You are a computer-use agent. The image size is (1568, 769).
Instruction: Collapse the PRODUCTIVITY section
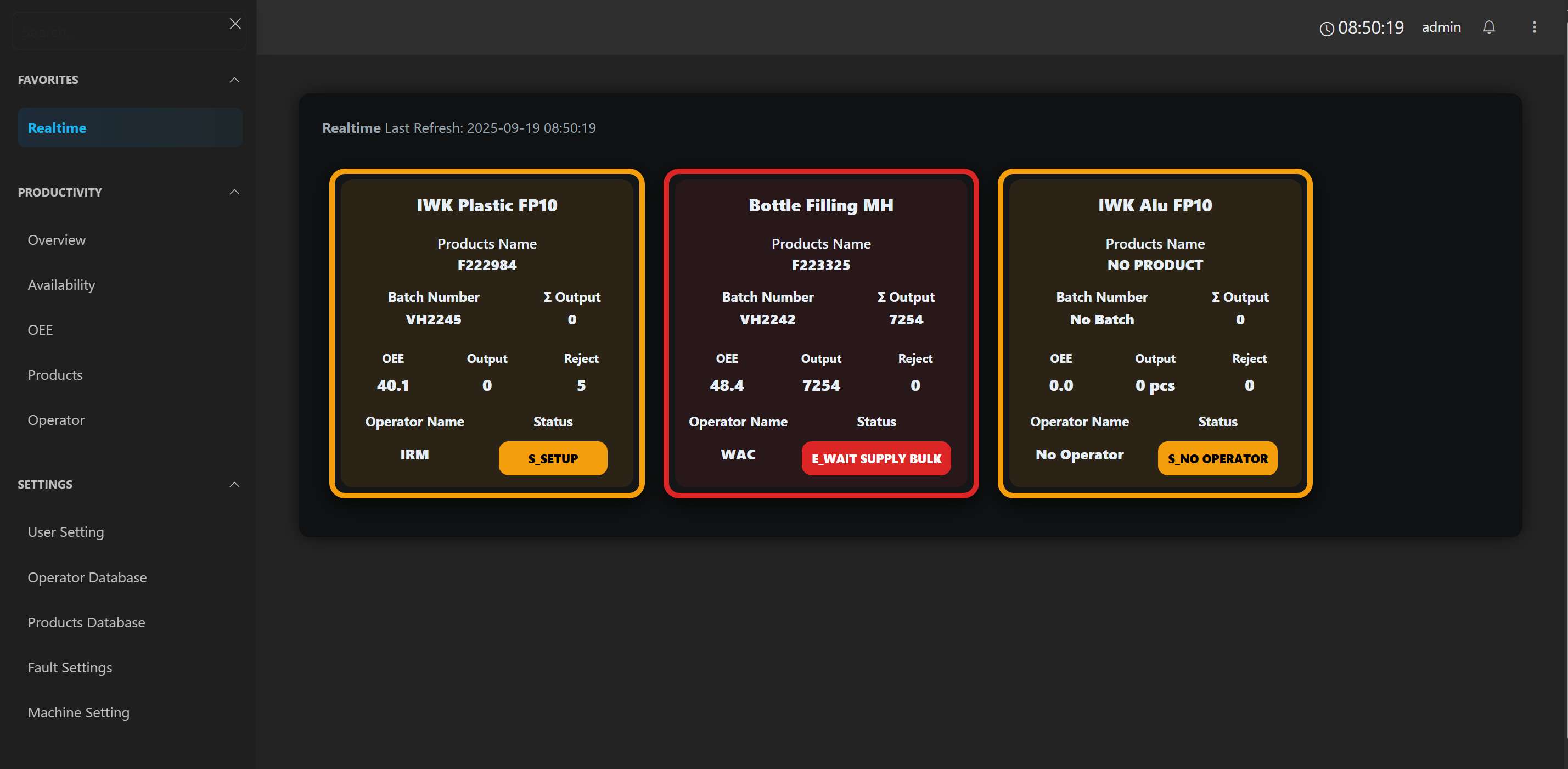click(235, 192)
